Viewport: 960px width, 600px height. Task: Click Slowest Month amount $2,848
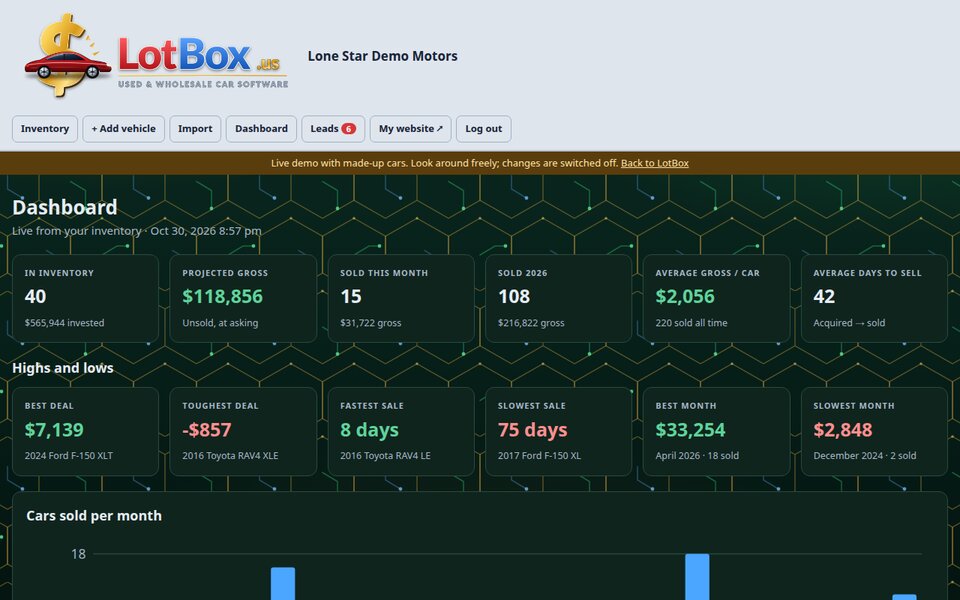pos(842,429)
